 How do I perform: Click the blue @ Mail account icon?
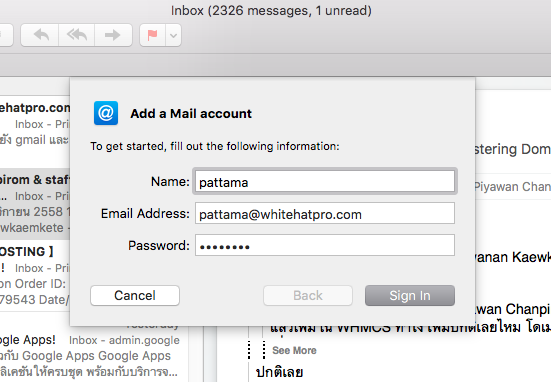[x=106, y=113]
